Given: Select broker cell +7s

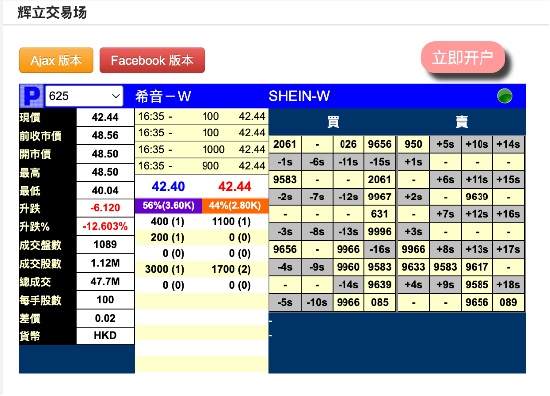Looking at the screenshot, I should pyautogui.click(x=445, y=214).
